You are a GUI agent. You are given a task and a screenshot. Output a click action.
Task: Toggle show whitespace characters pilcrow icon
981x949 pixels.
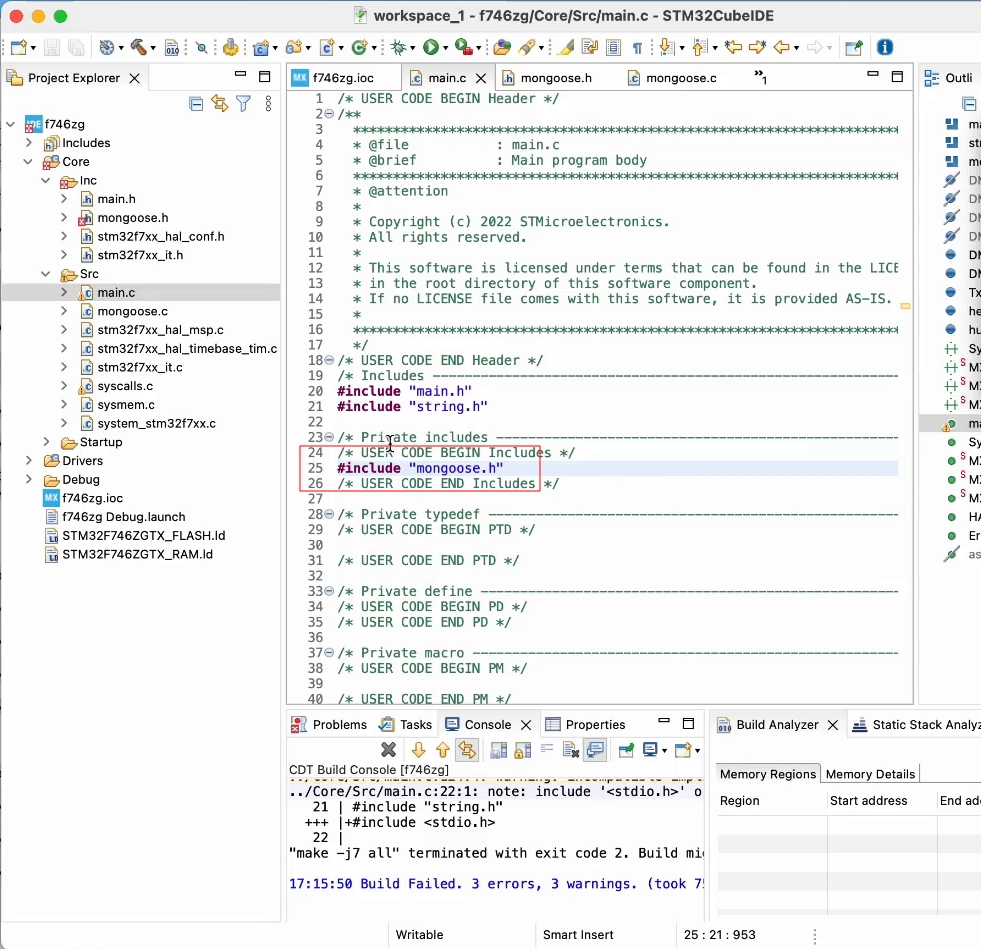[x=636, y=47]
